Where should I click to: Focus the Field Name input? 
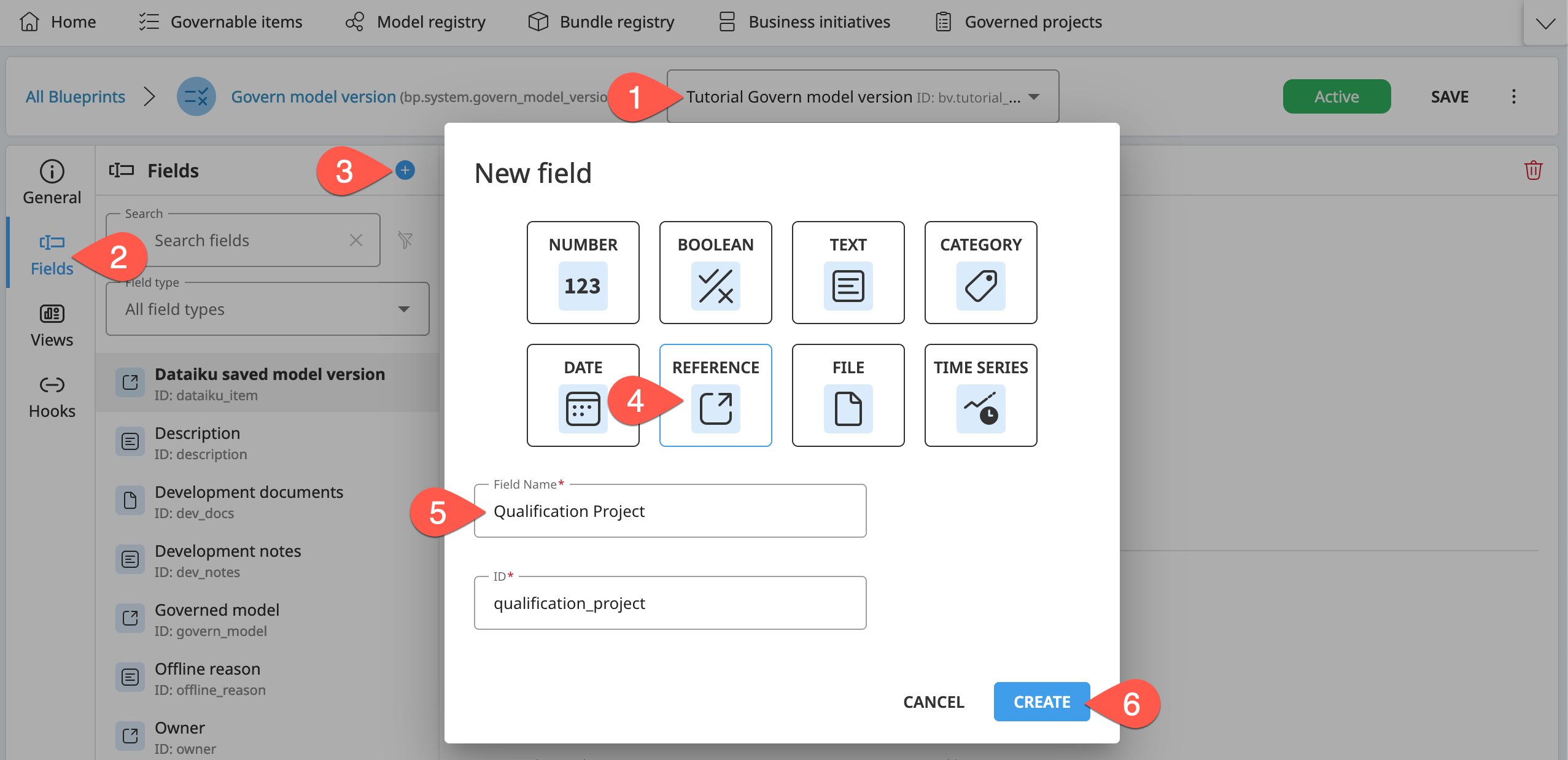click(670, 511)
